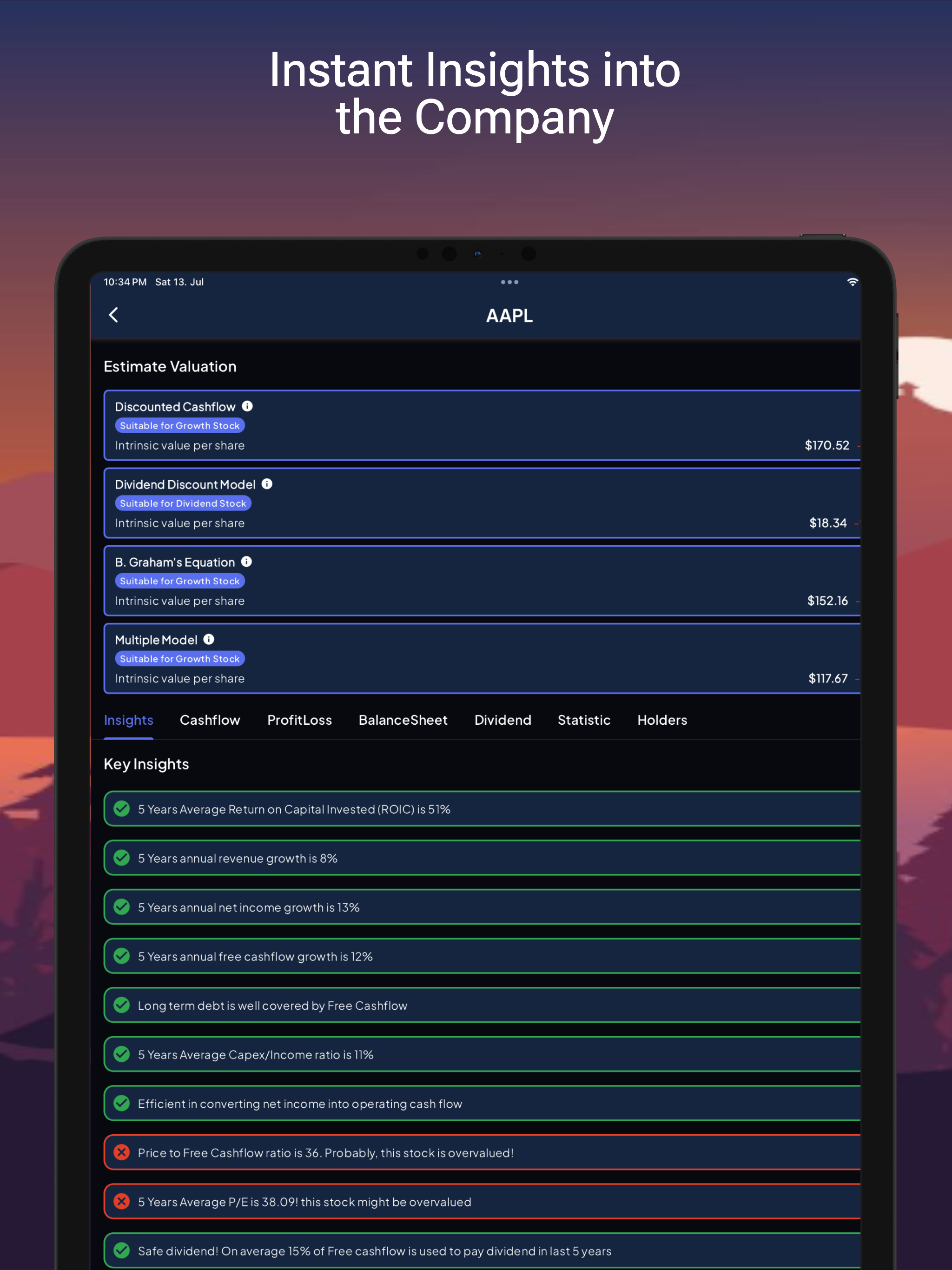Open info for Dividend Discount Model
This screenshot has width=952, height=1270.
pyautogui.click(x=267, y=483)
